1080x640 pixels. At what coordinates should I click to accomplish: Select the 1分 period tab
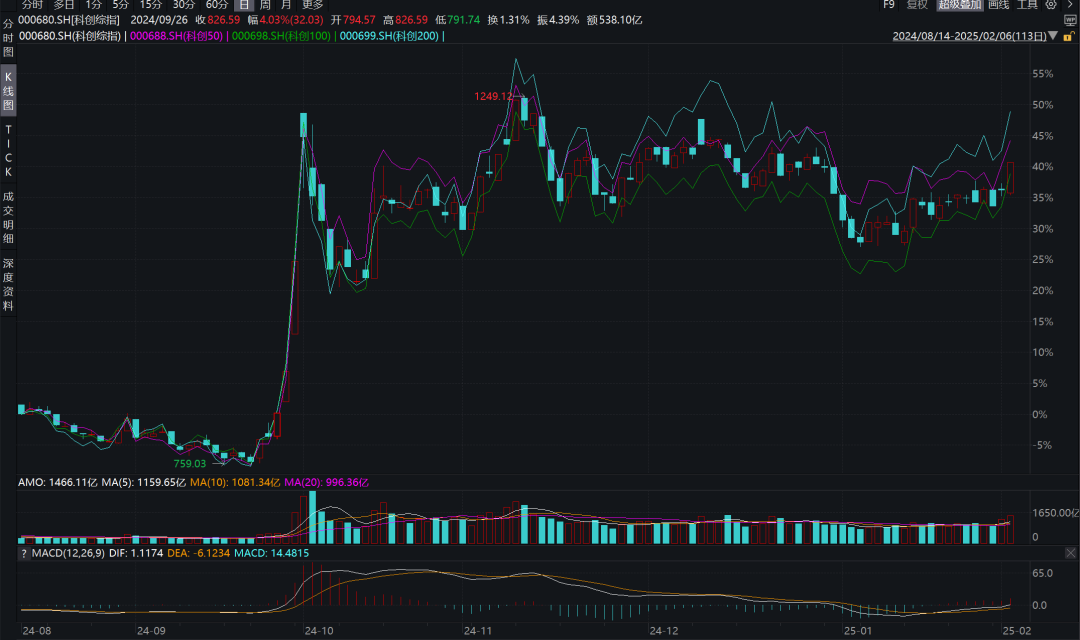tap(94, 5)
